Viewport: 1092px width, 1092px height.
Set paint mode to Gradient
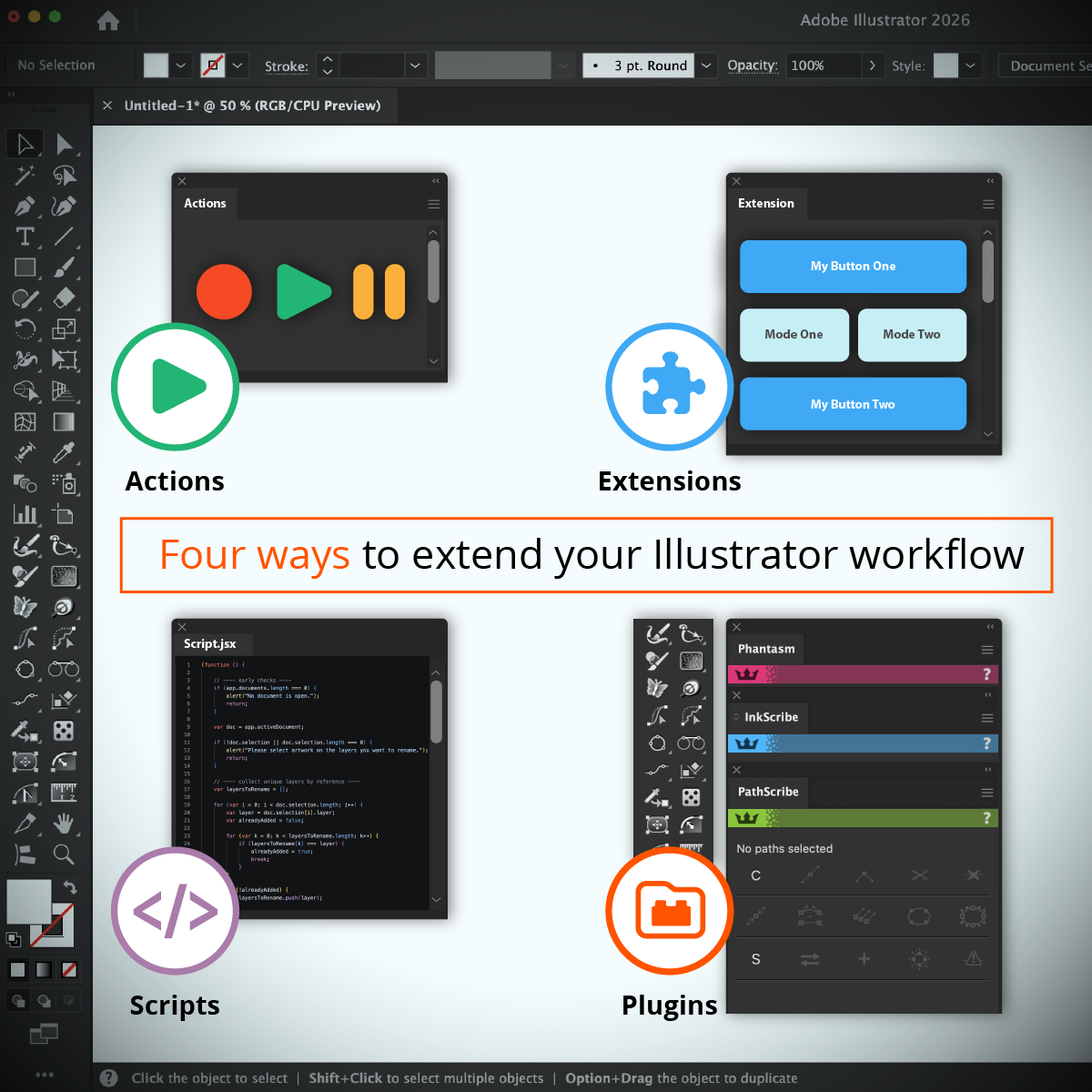44,970
